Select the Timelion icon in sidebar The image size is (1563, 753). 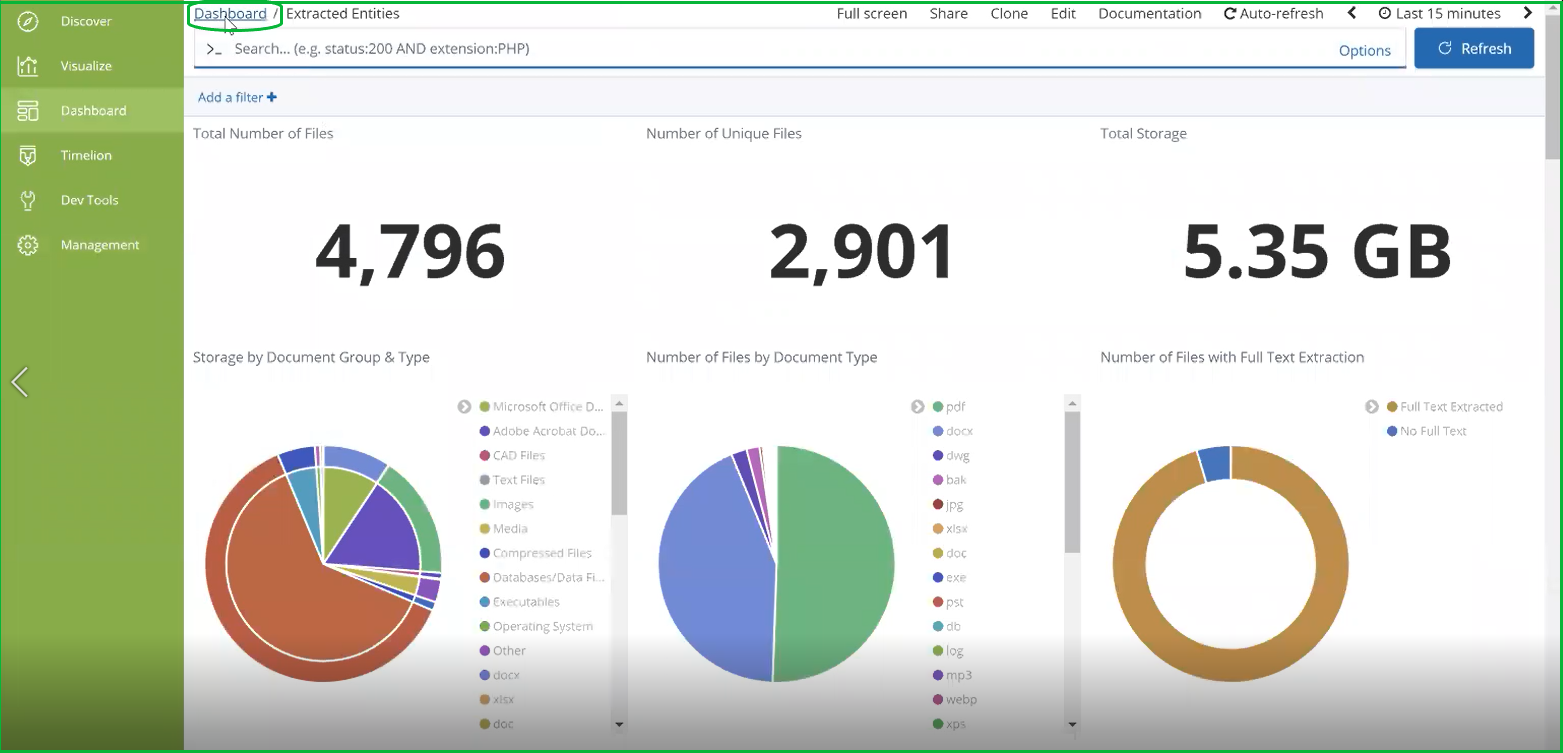28,155
